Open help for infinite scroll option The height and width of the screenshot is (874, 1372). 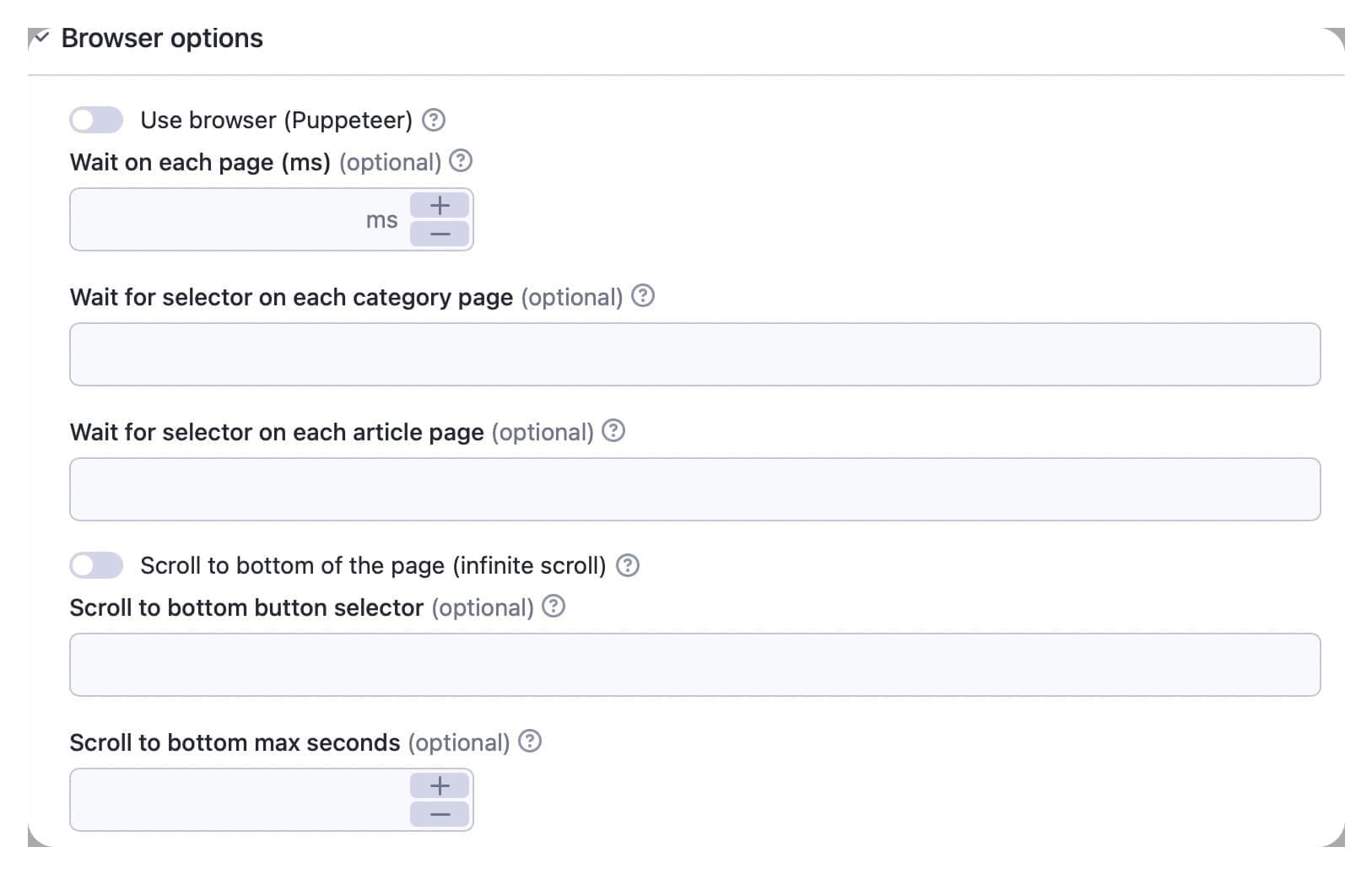click(x=628, y=565)
